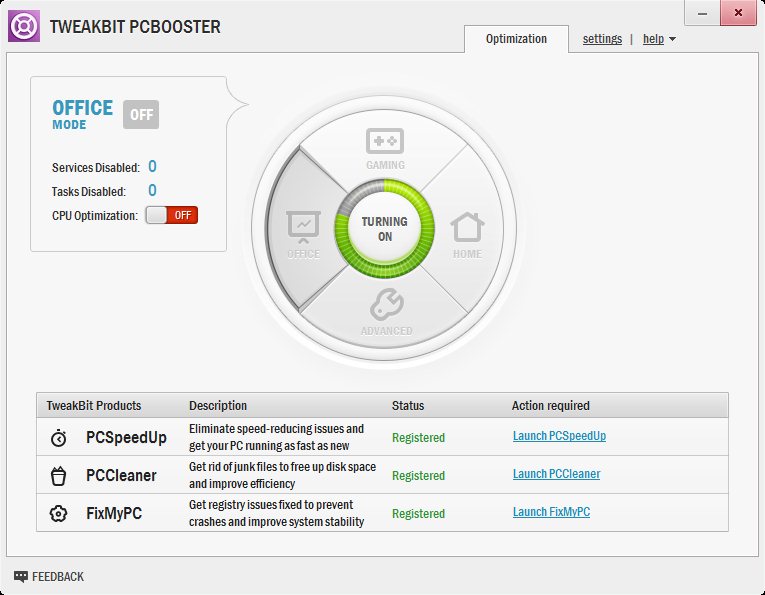Toggle the Office Mode OFF button
Viewport: 765px width, 595px height.
click(x=141, y=115)
